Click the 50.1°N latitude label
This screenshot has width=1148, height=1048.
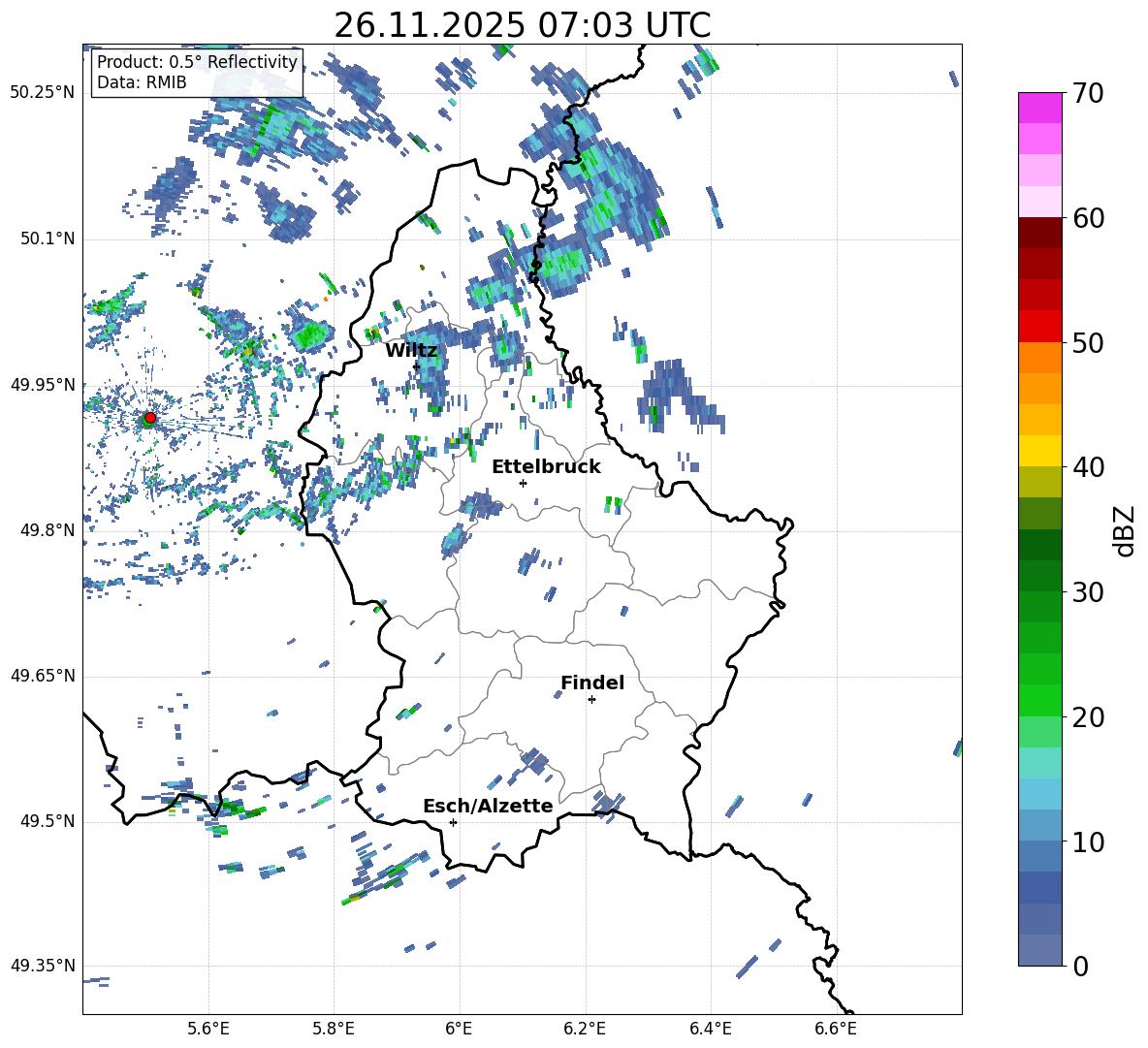tap(47, 238)
